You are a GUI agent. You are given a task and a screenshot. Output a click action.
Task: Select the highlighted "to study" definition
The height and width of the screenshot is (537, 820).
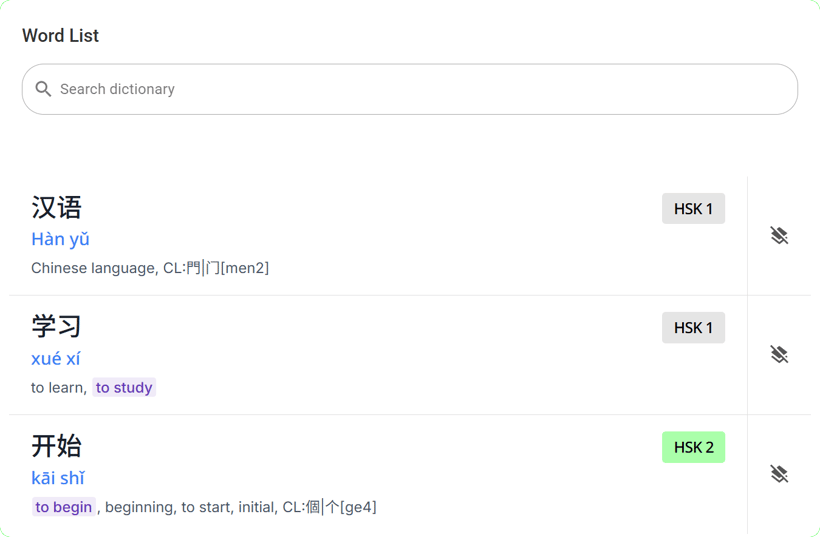click(x=124, y=388)
